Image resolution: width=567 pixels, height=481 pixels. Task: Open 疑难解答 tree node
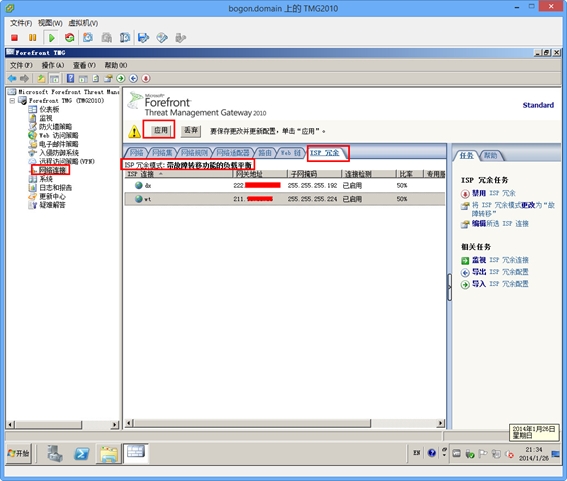coord(52,205)
